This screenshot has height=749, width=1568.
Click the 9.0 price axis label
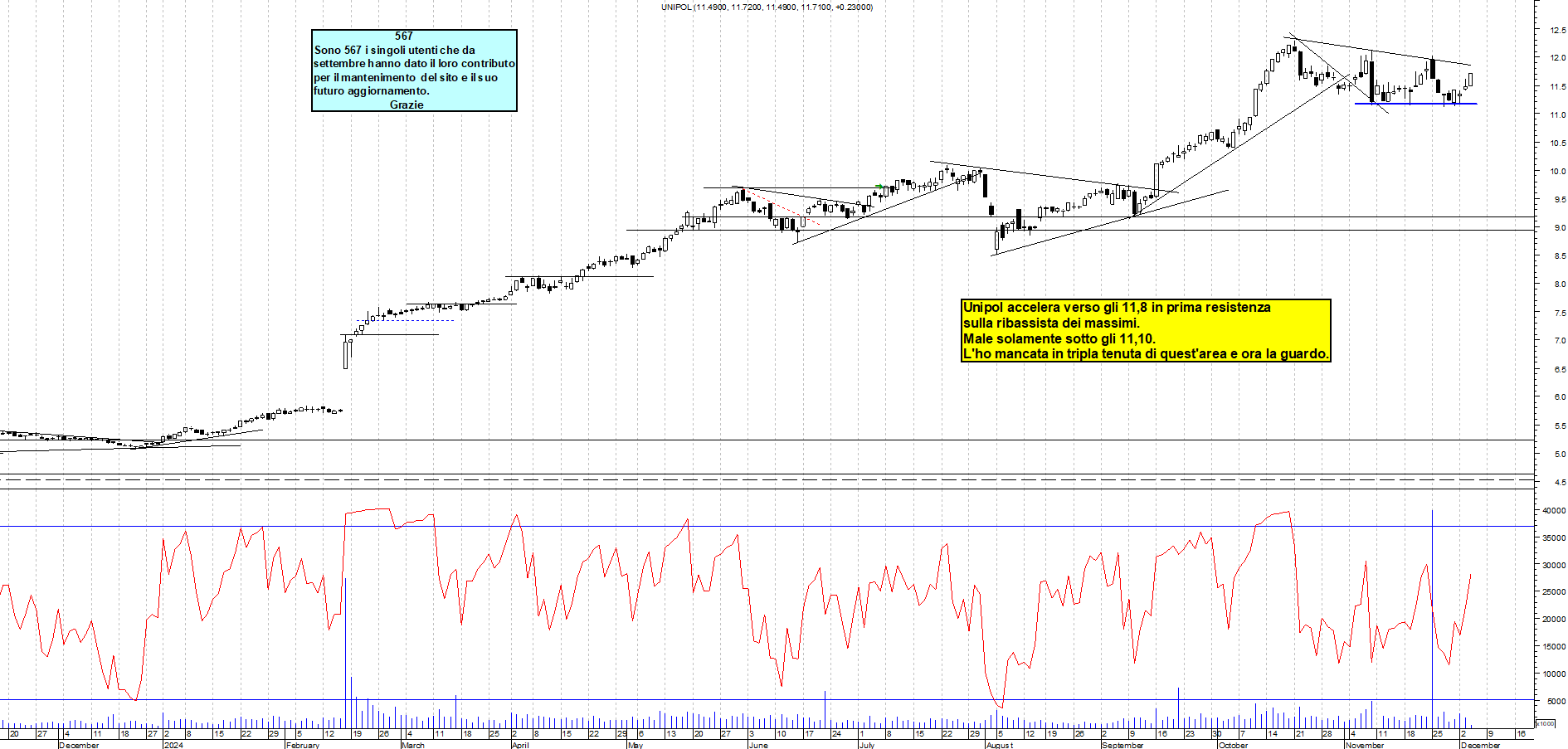point(1560,228)
